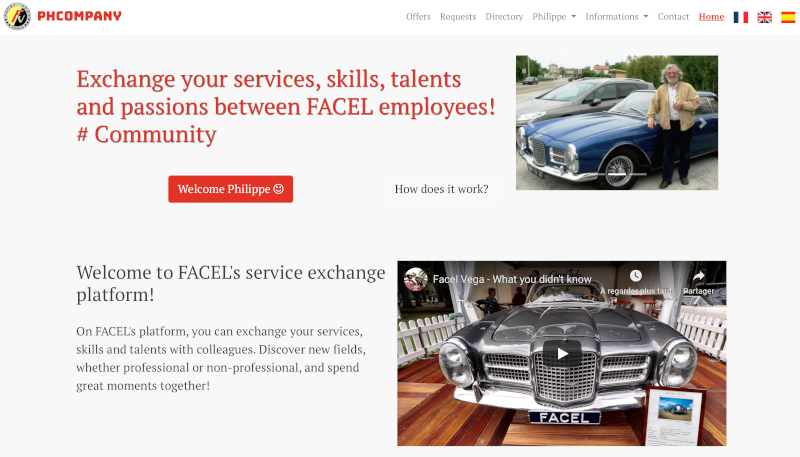Play the Facel Vega video
The image size is (800, 457).
click(562, 353)
